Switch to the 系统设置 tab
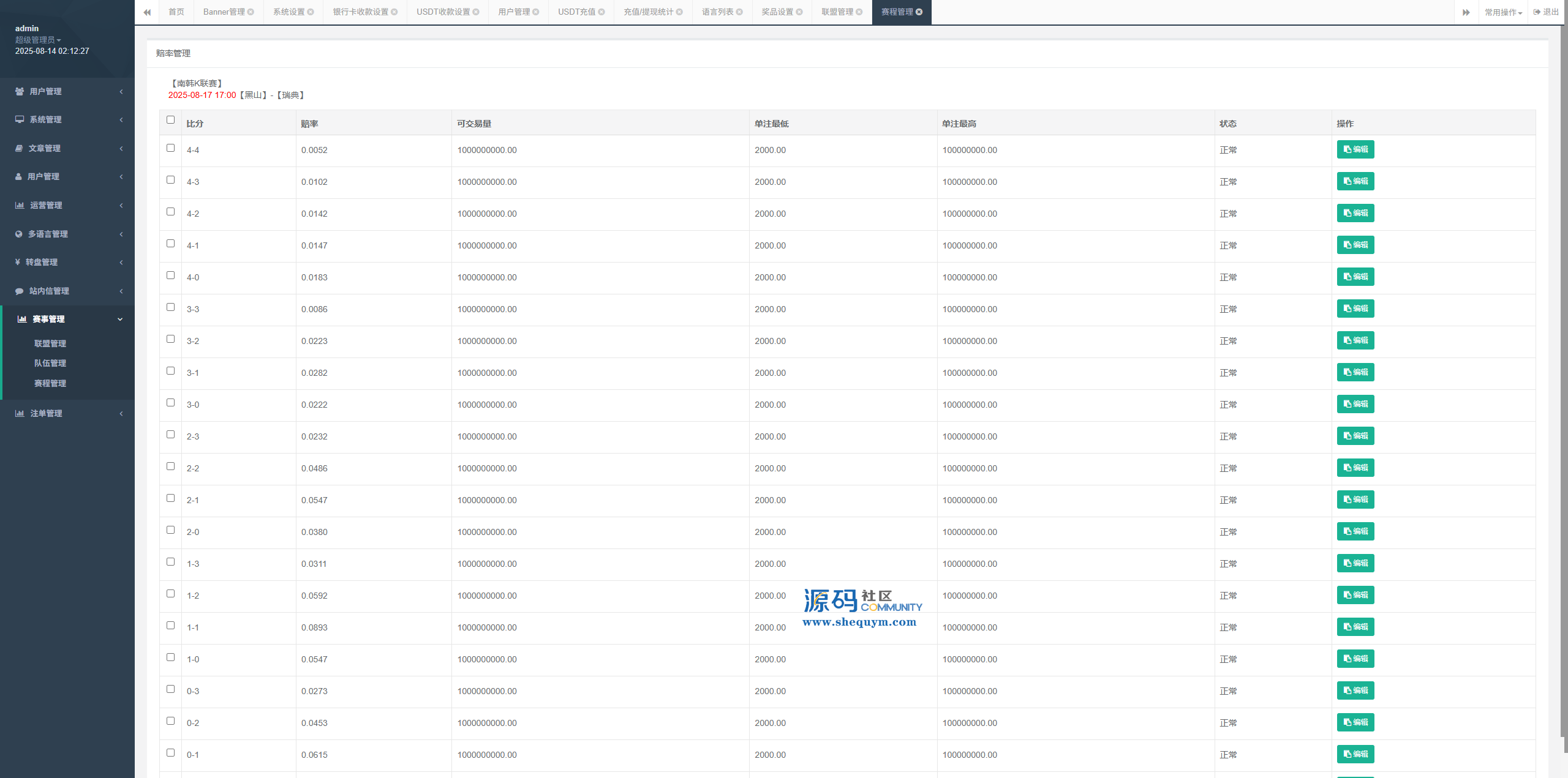 click(288, 12)
